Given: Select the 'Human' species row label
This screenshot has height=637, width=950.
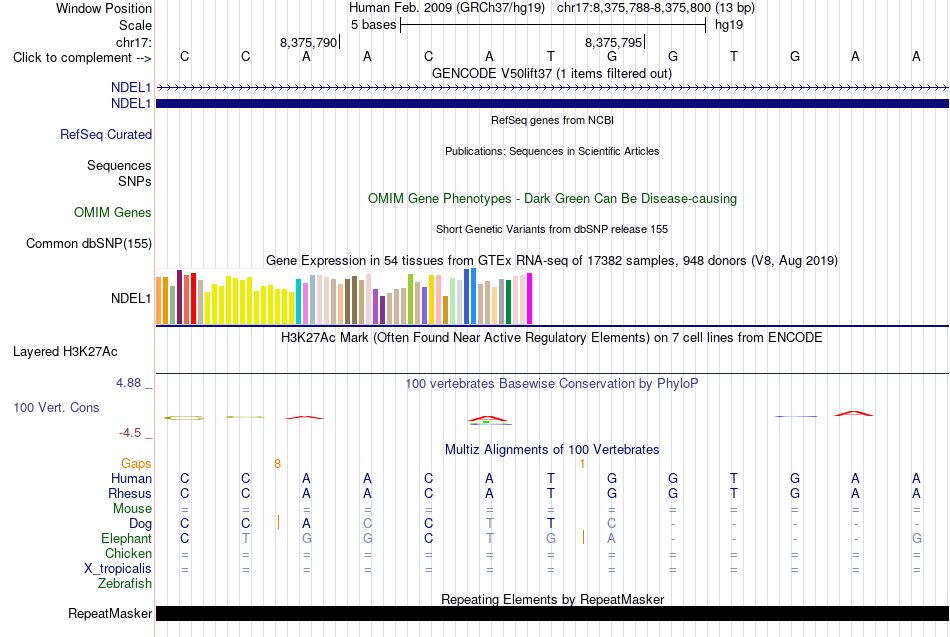Looking at the screenshot, I should click(131, 479).
